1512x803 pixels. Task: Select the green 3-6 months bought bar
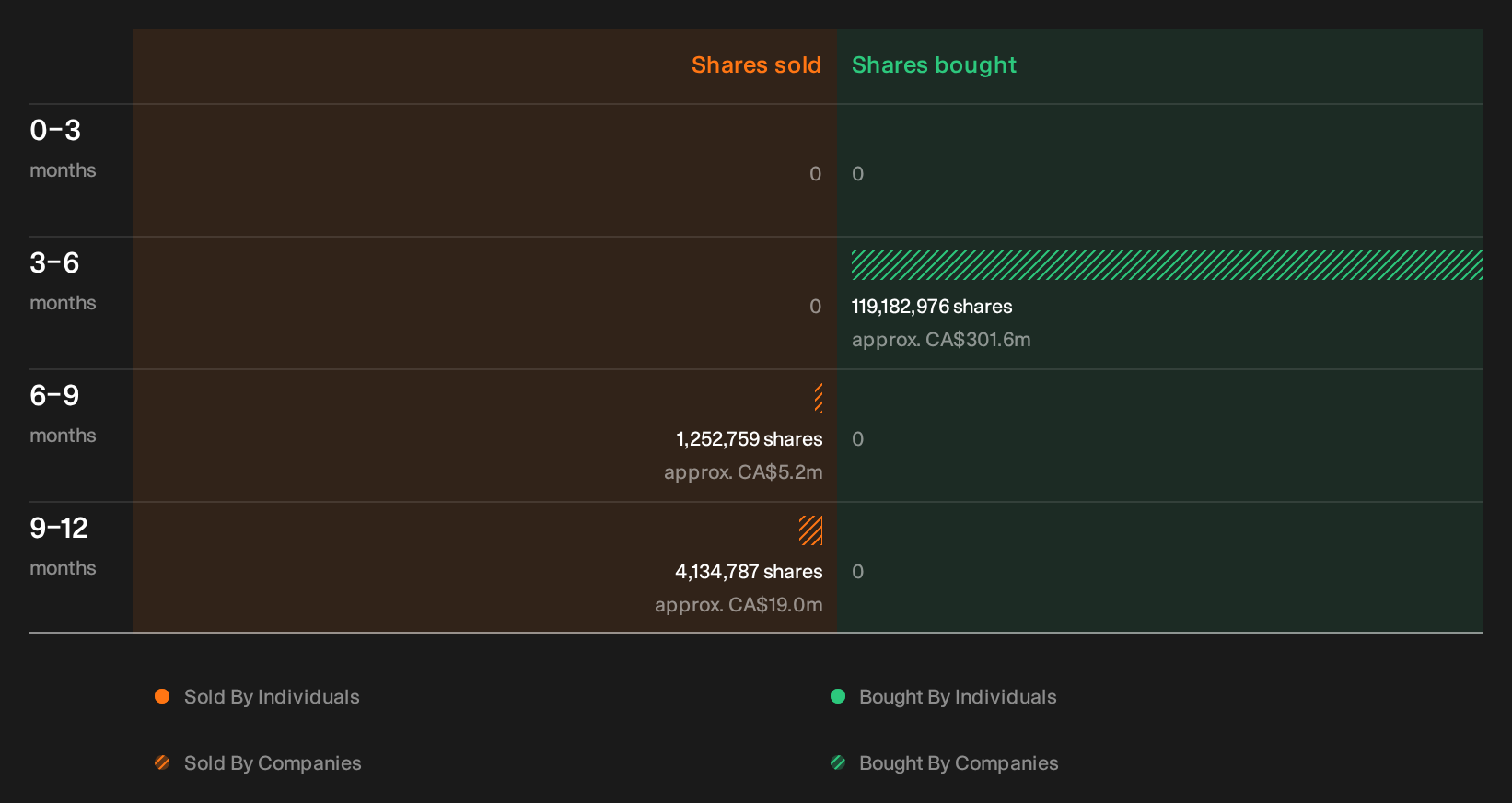(x=1167, y=265)
